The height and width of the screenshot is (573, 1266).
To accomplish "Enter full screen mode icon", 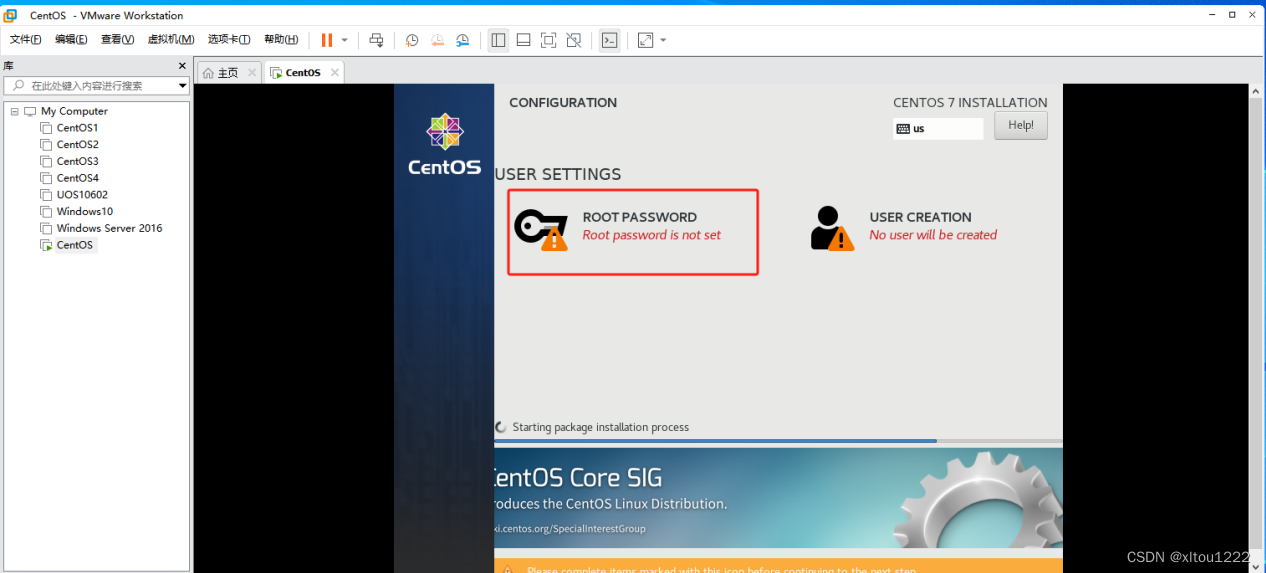I will [x=548, y=40].
